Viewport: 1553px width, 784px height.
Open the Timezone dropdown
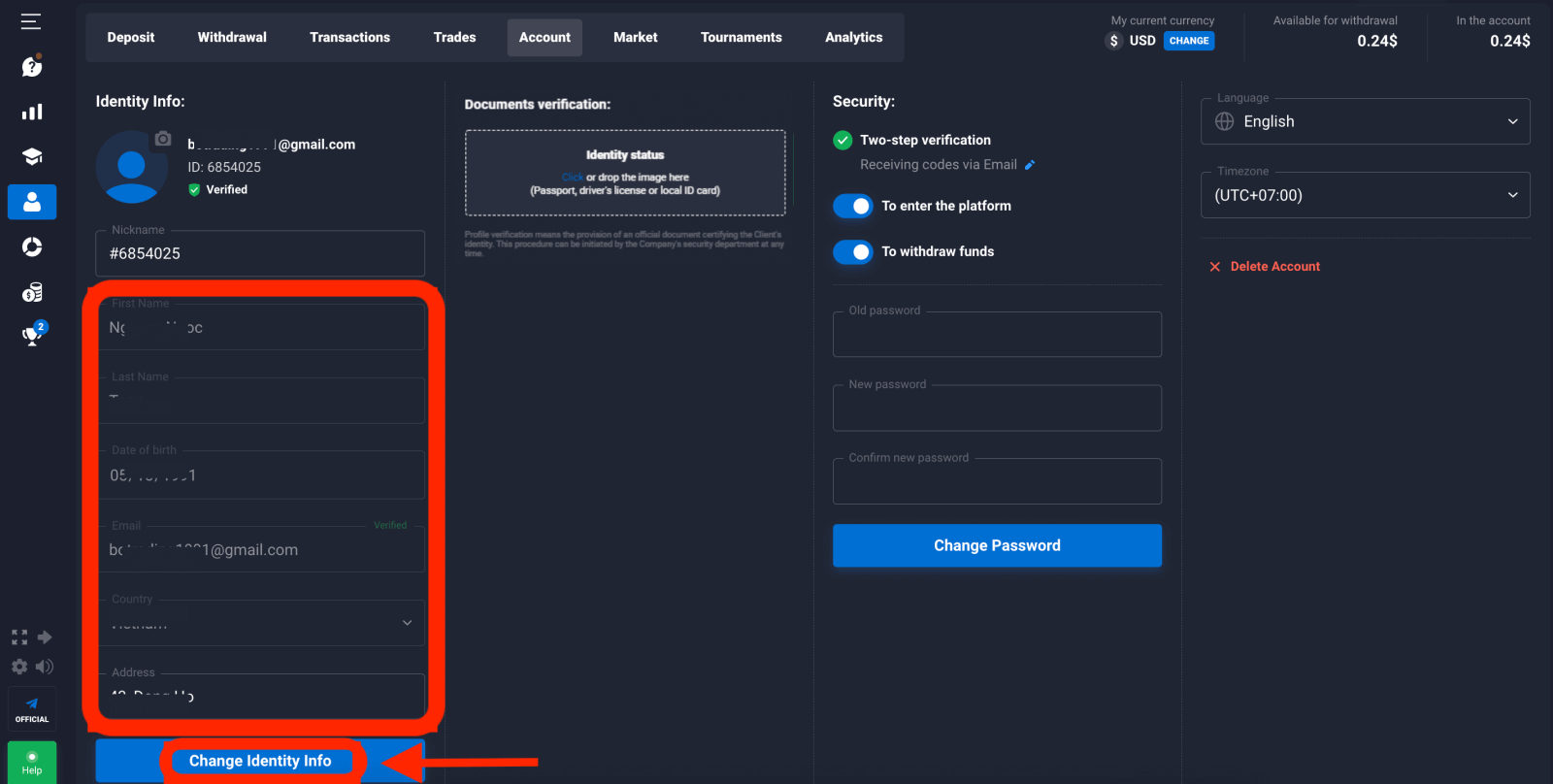[x=1365, y=195]
